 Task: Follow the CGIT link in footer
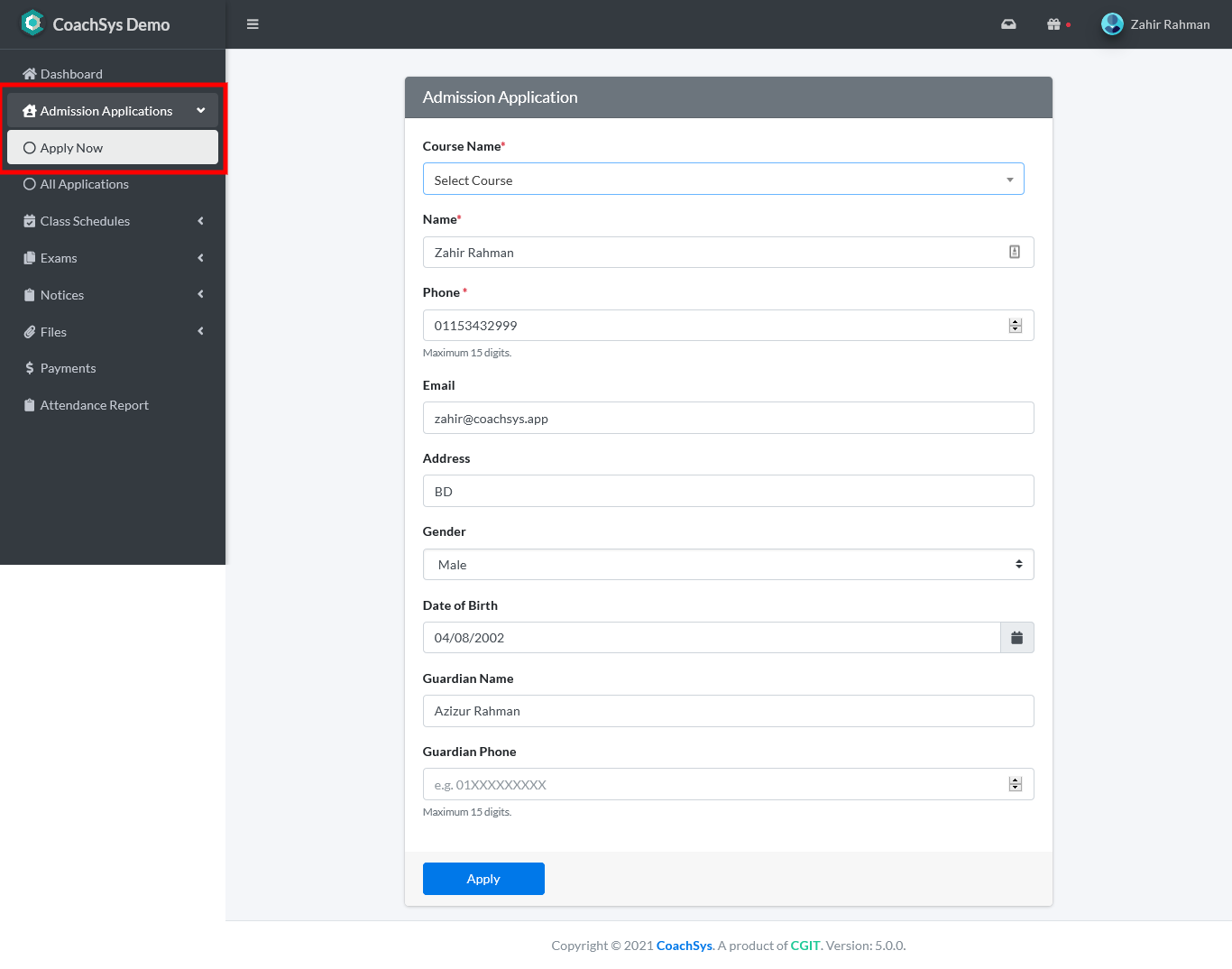[804, 946]
